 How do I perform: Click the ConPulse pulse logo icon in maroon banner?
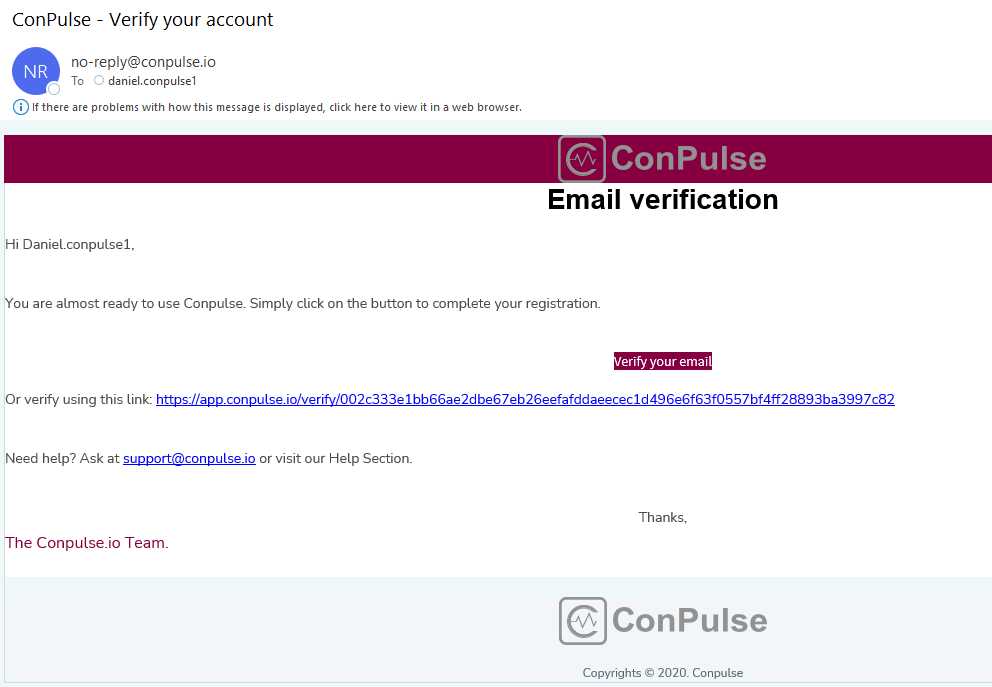[x=582, y=159]
